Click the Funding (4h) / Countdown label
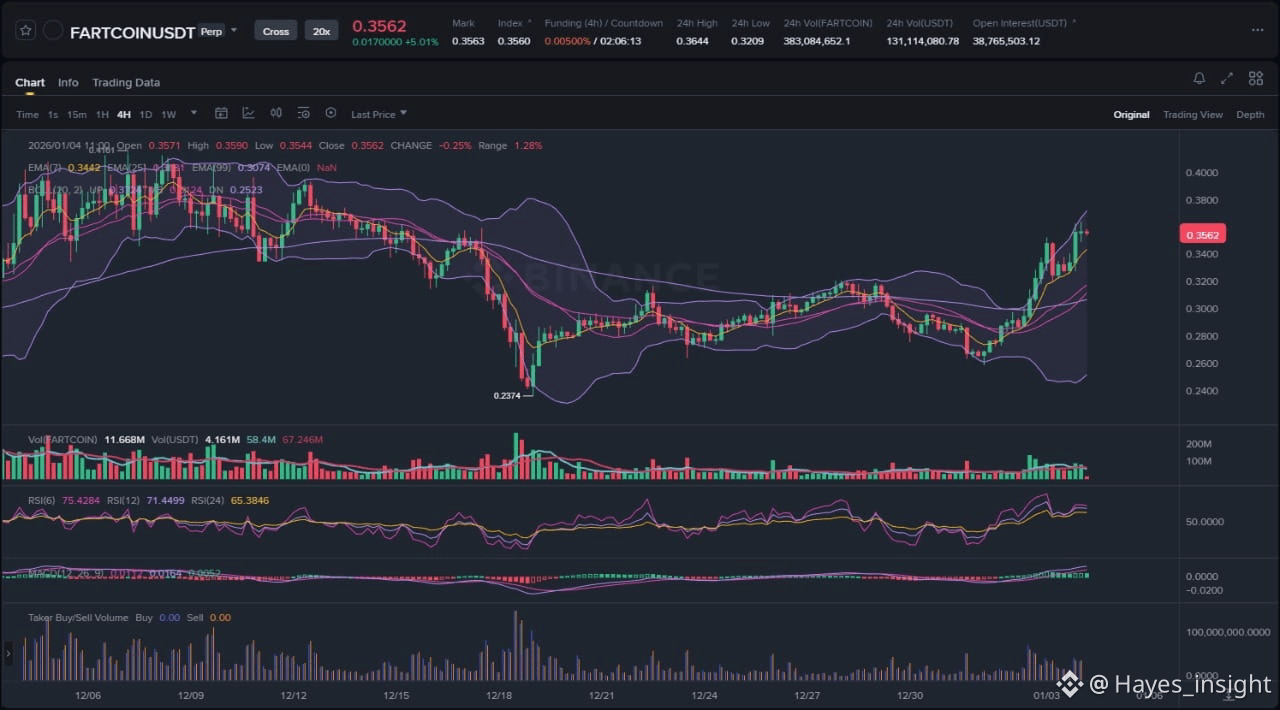 tap(604, 22)
